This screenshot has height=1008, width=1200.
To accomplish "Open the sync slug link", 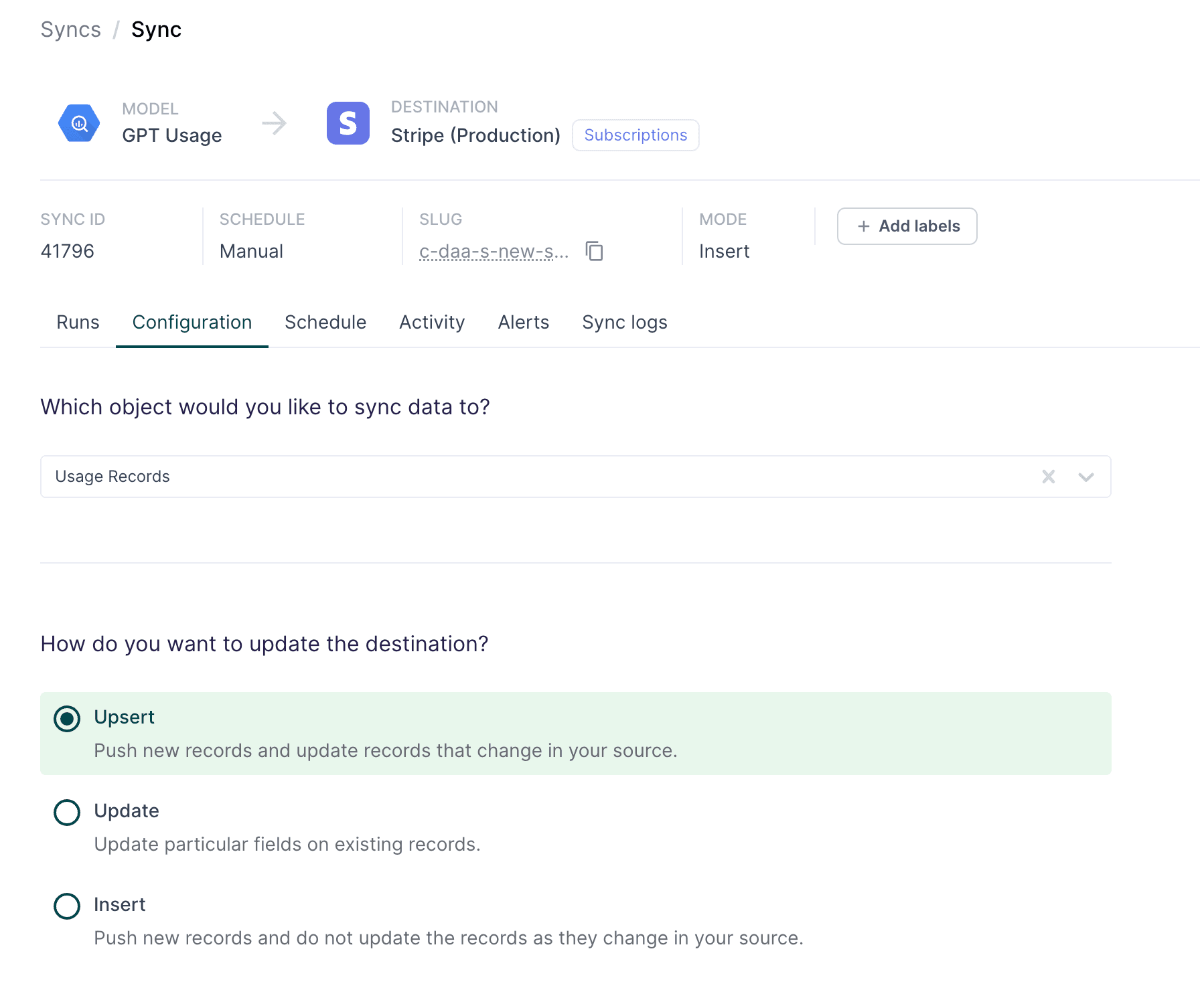I will (x=494, y=252).
